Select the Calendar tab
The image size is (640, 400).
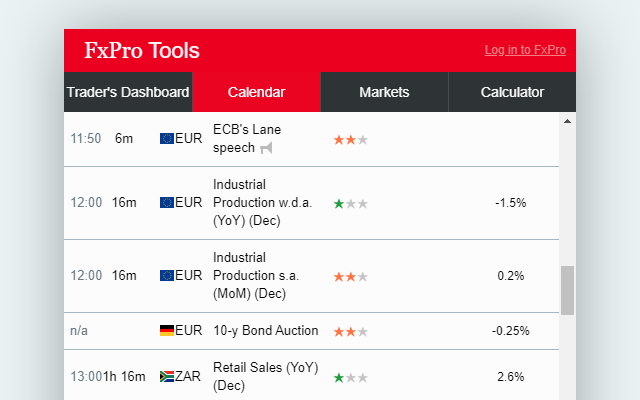coord(256,92)
